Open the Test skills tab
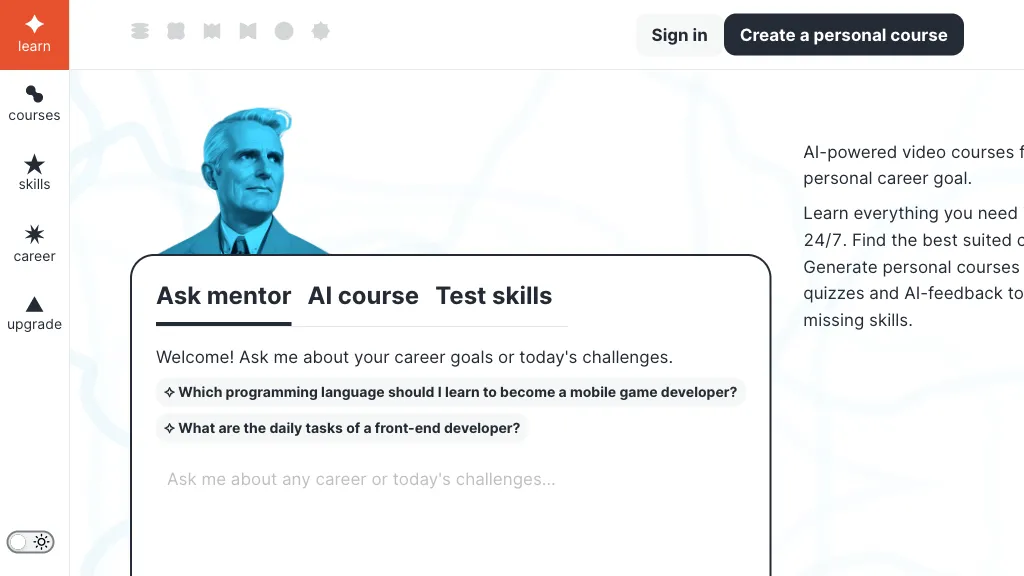Screen dimensions: 1024x576 coord(494,296)
